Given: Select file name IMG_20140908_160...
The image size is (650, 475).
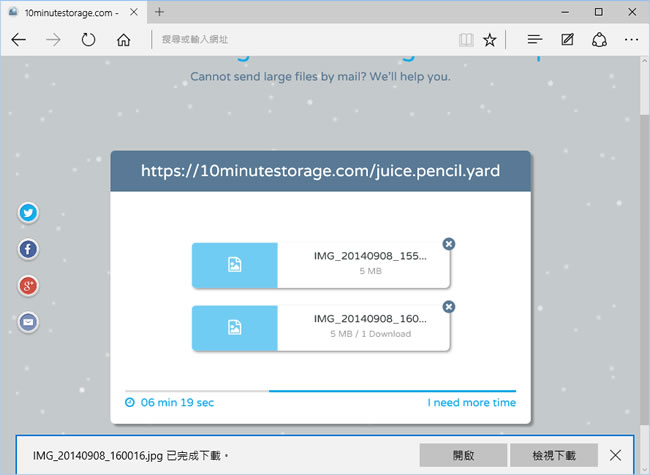Looking at the screenshot, I should point(370,319).
